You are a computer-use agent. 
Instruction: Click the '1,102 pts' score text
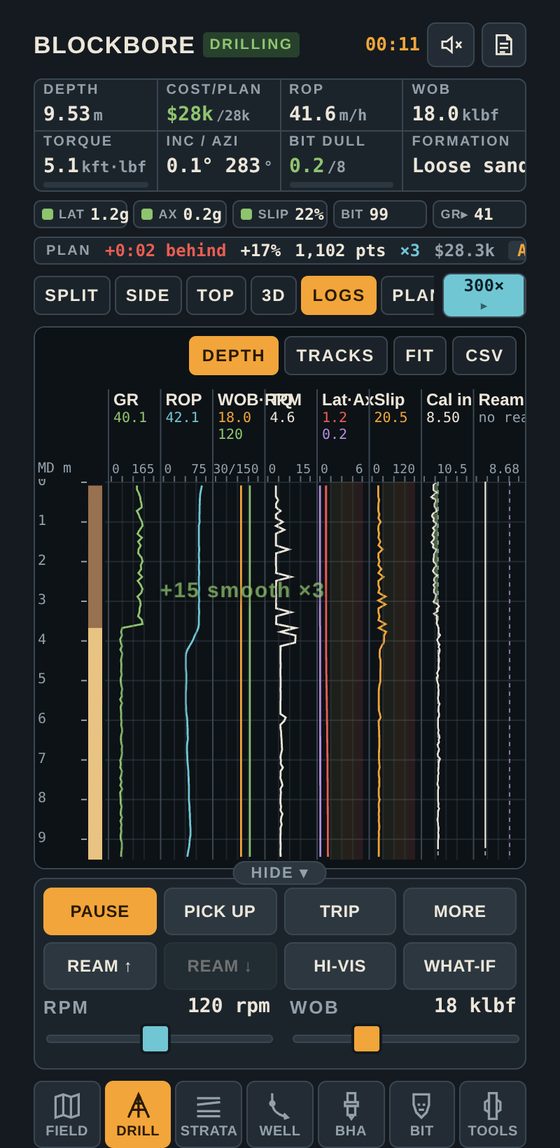tap(340, 250)
